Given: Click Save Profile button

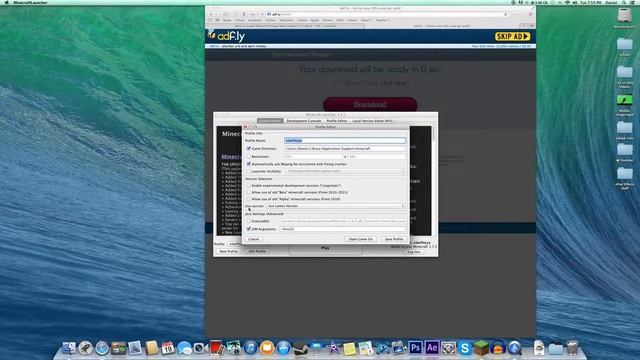Looking at the screenshot, I should [394, 239].
